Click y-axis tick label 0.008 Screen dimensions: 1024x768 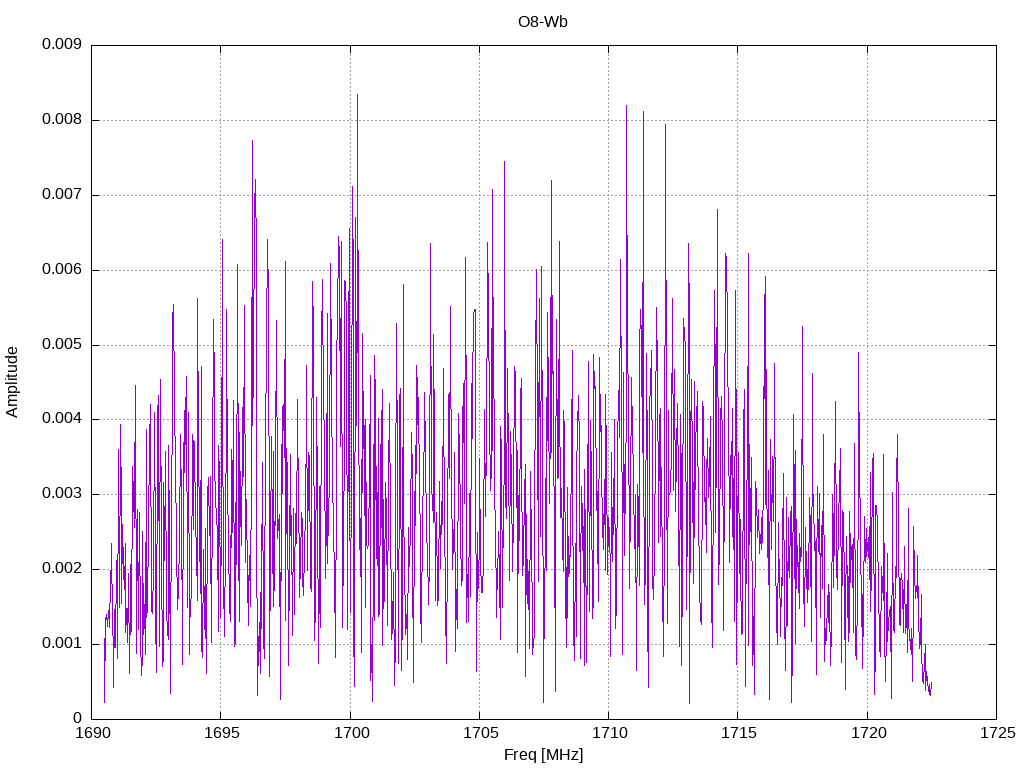(62, 120)
